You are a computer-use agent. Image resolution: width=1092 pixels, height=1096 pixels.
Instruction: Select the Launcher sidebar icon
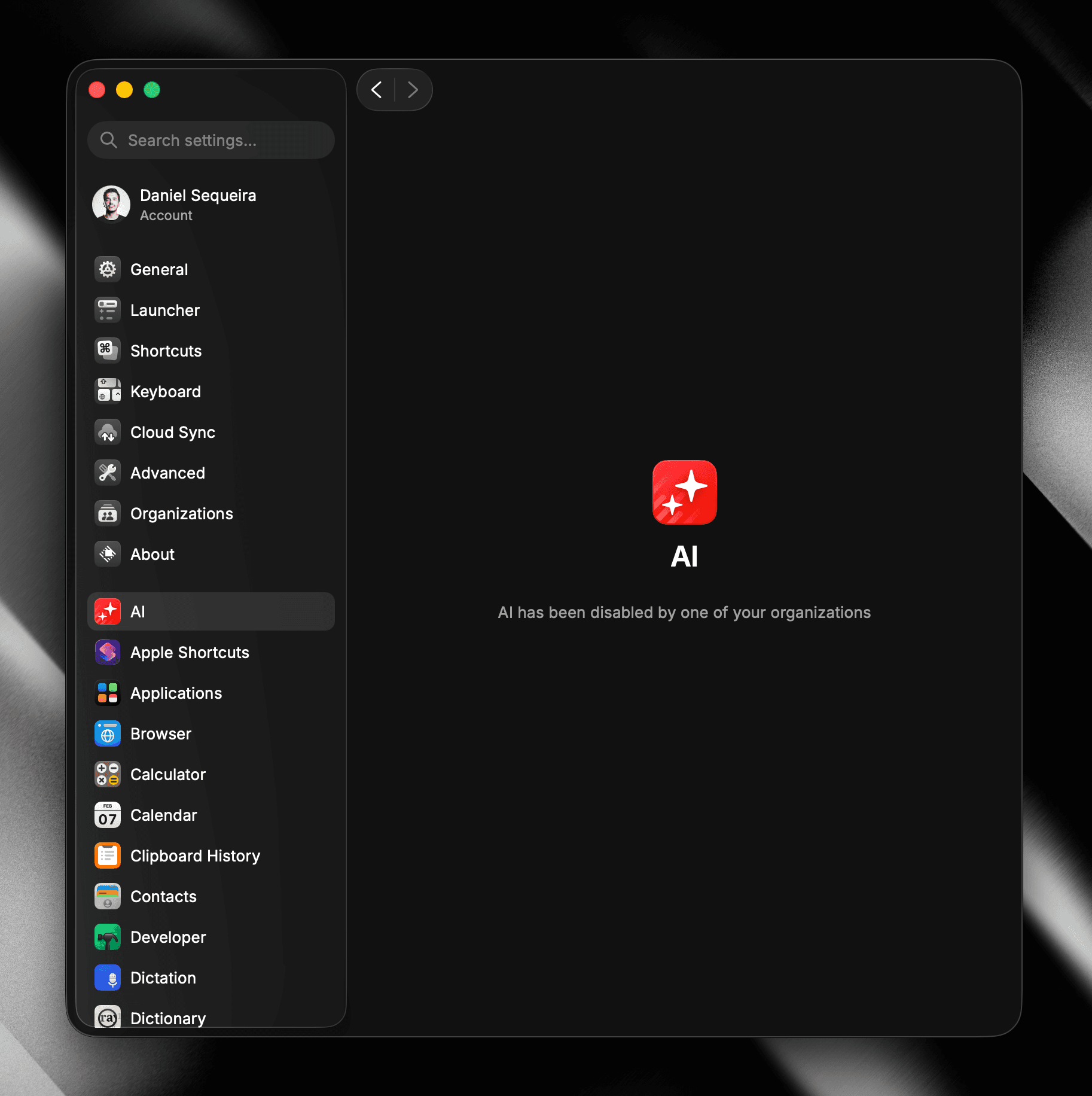[x=108, y=310]
